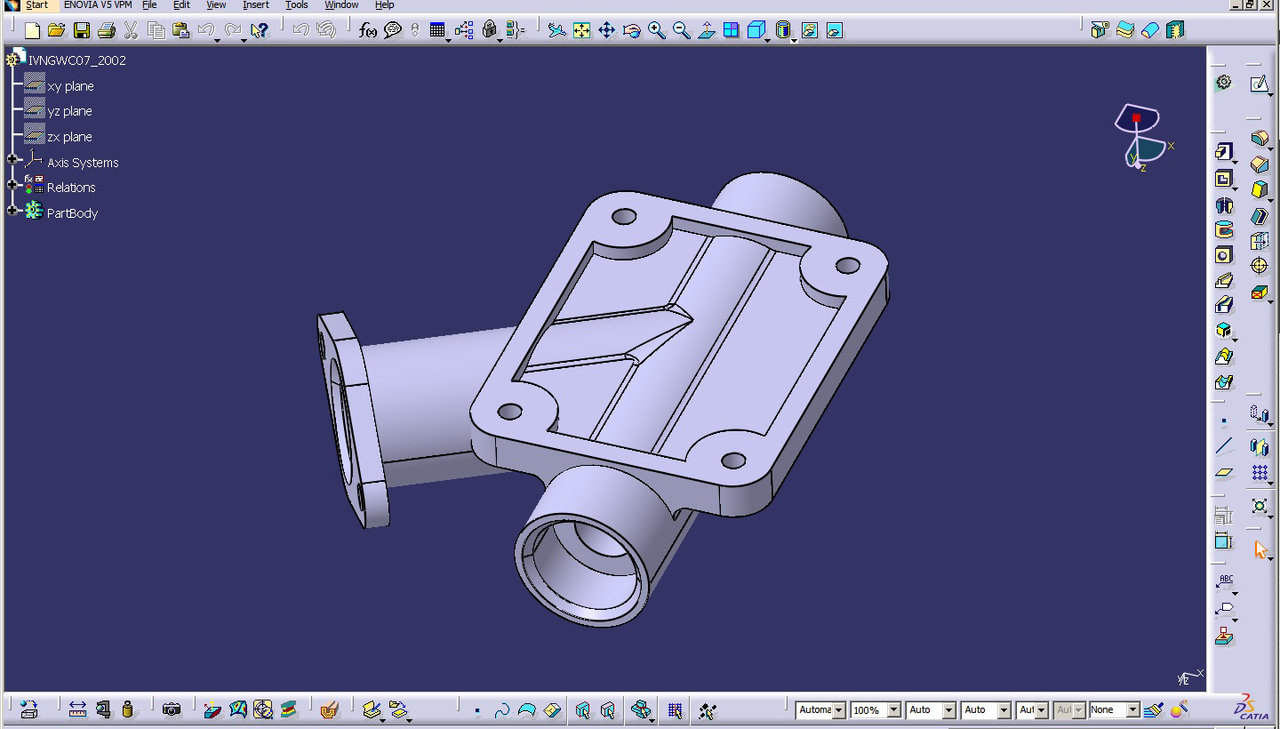Select the Pocket tool in right toolbar

[1224, 178]
